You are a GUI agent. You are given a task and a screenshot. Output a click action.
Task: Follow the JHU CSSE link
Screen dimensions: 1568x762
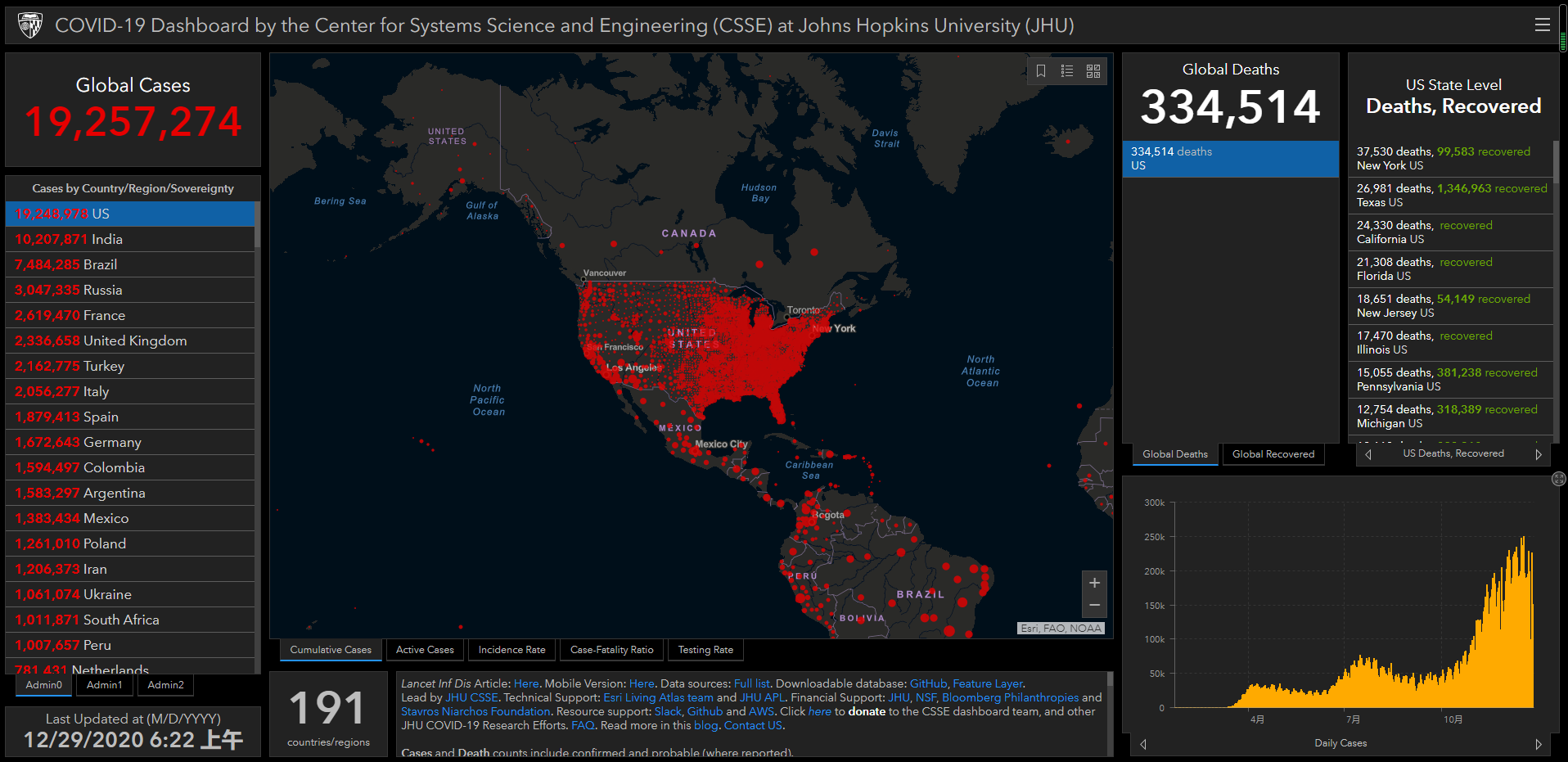coord(471,697)
